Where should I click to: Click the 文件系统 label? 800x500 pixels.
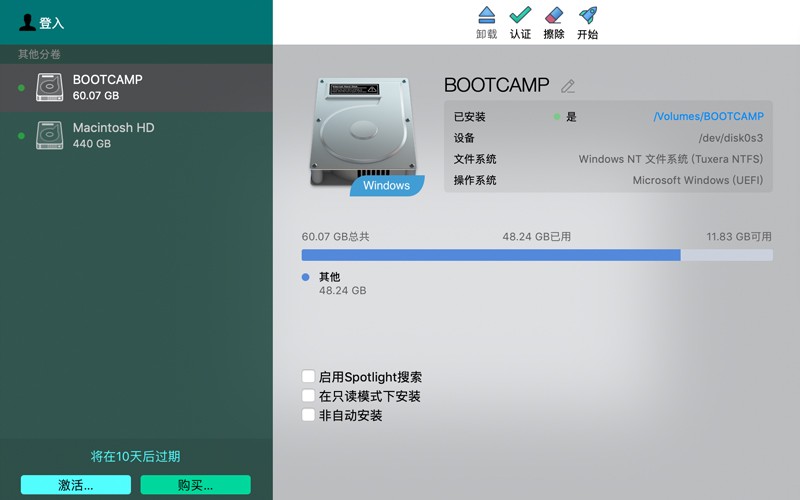tap(475, 159)
